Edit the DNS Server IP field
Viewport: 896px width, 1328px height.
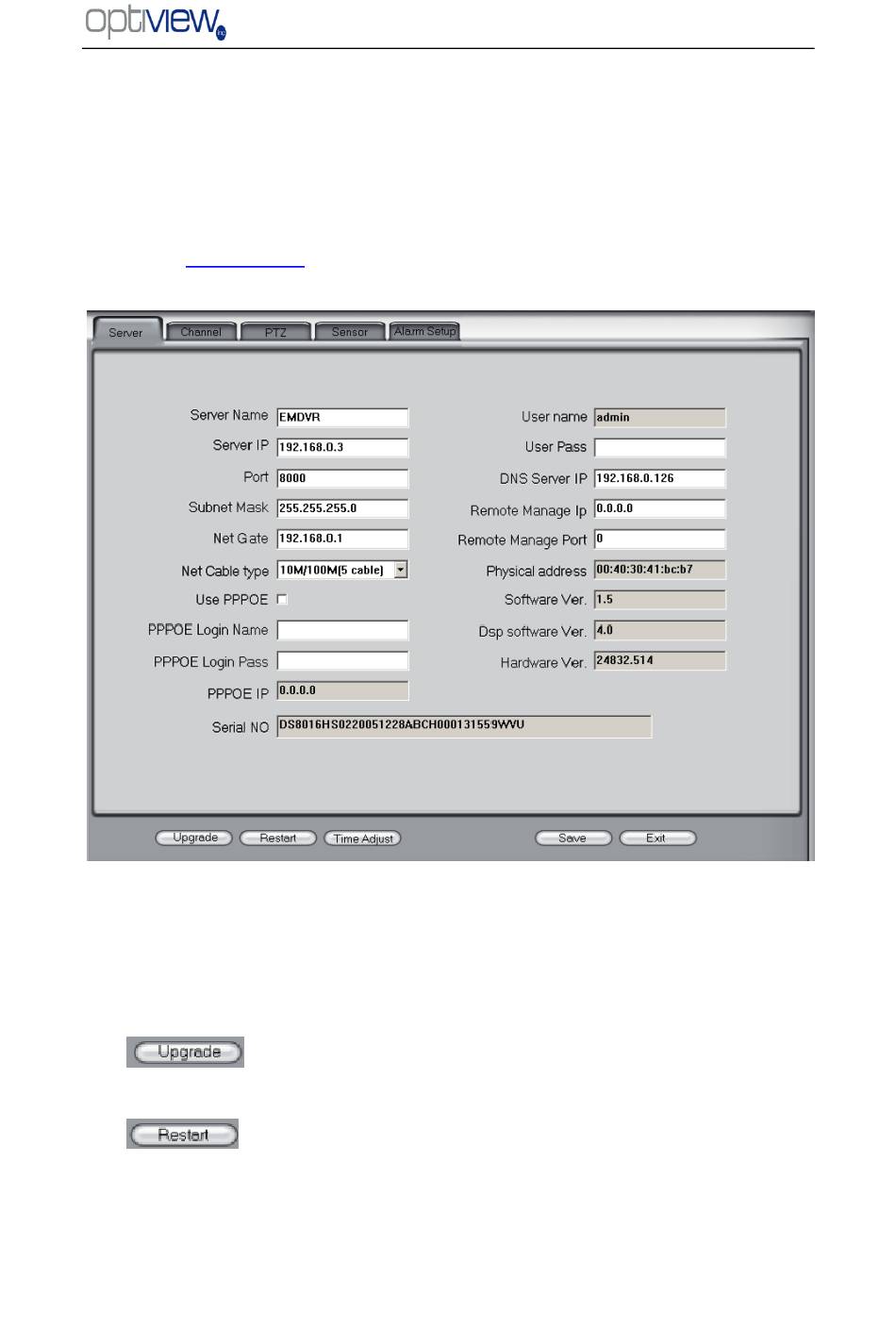click(660, 478)
